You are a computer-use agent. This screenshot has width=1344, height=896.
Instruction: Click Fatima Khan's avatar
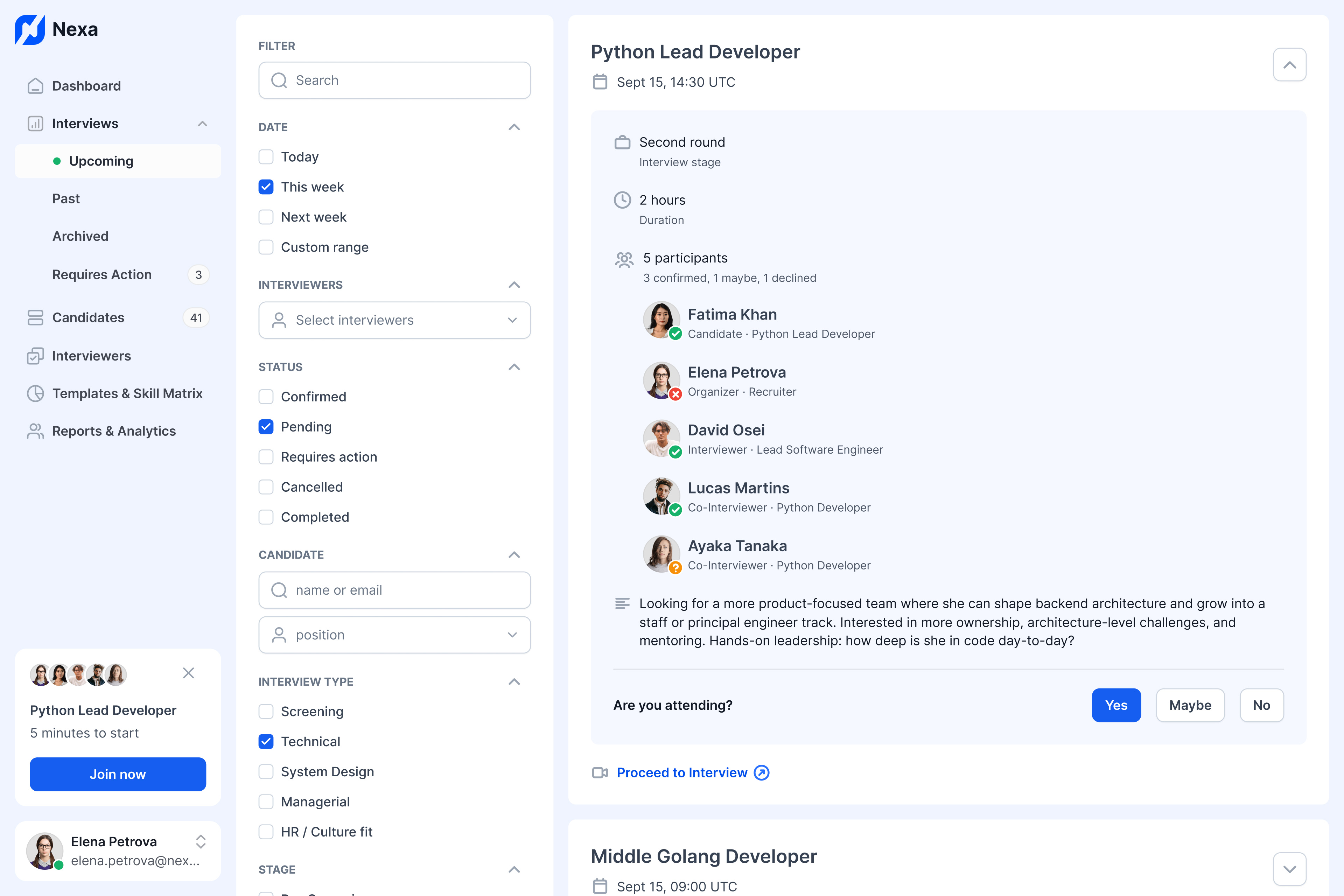(x=662, y=320)
